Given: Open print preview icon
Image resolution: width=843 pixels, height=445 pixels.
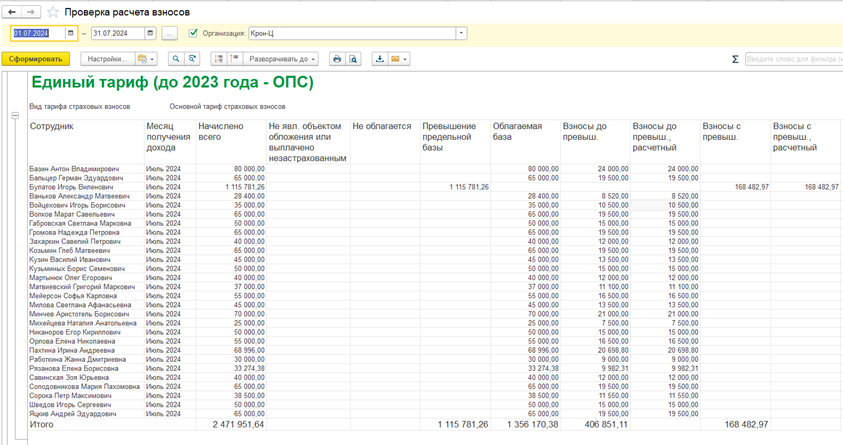Looking at the screenshot, I should coord(354,59).
